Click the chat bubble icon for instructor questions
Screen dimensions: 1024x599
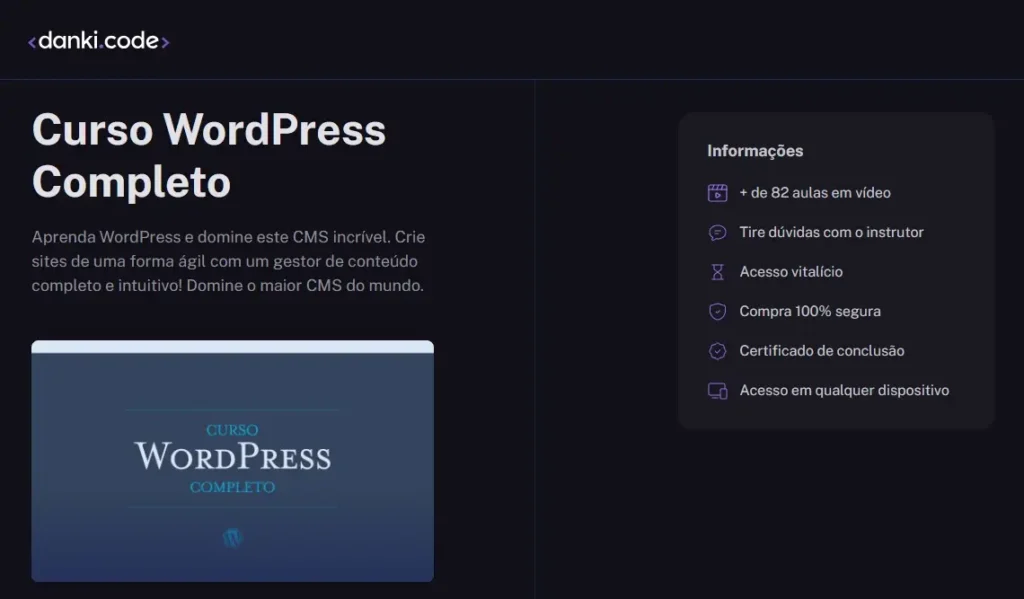[x=717, y=233]
